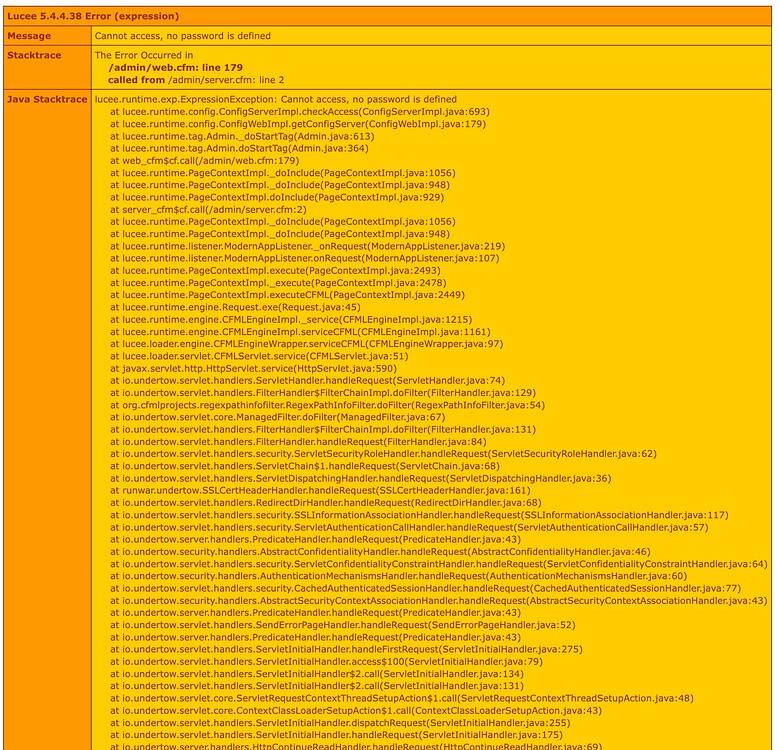Image resolution: width=778 pixels, height=750 pixels.
Task: Click 'CFMLServlet.service(CFMLServlet.java:51)' line
Action: [259, 356]
